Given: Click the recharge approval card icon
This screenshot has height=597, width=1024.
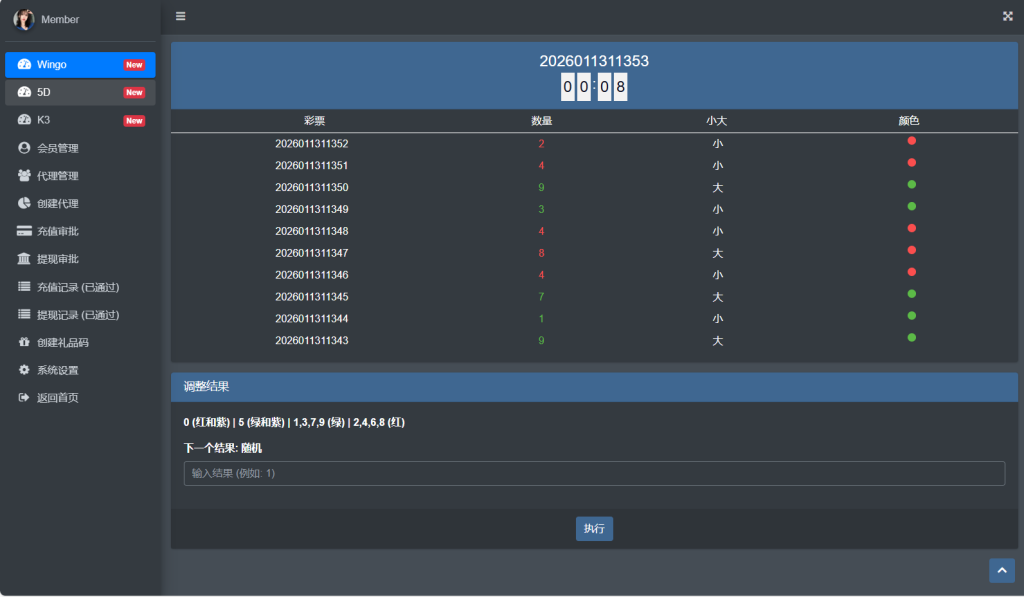Looking at the screenshot, I should pos(24,231).
